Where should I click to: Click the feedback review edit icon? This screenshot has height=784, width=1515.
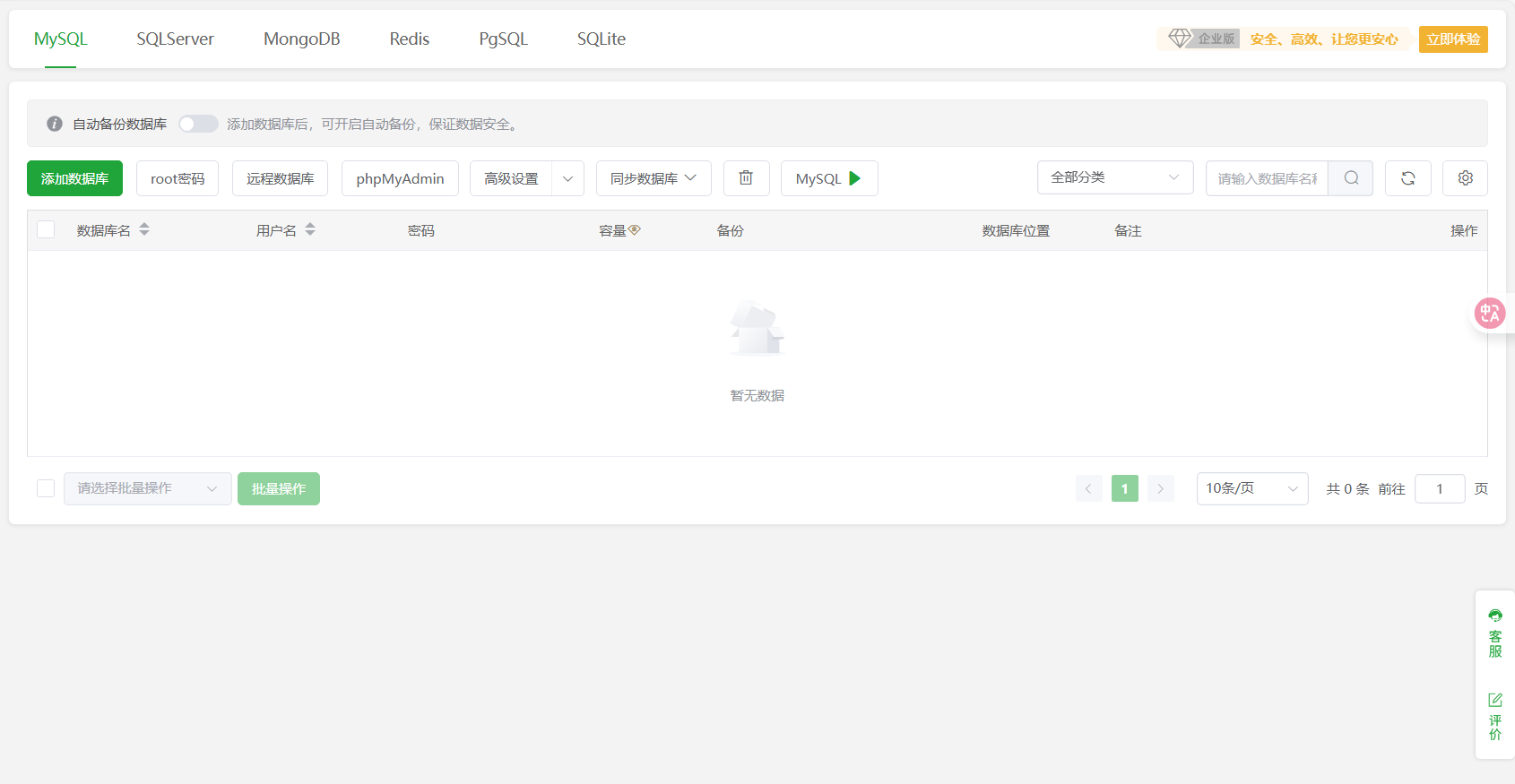pos(1494,700)
